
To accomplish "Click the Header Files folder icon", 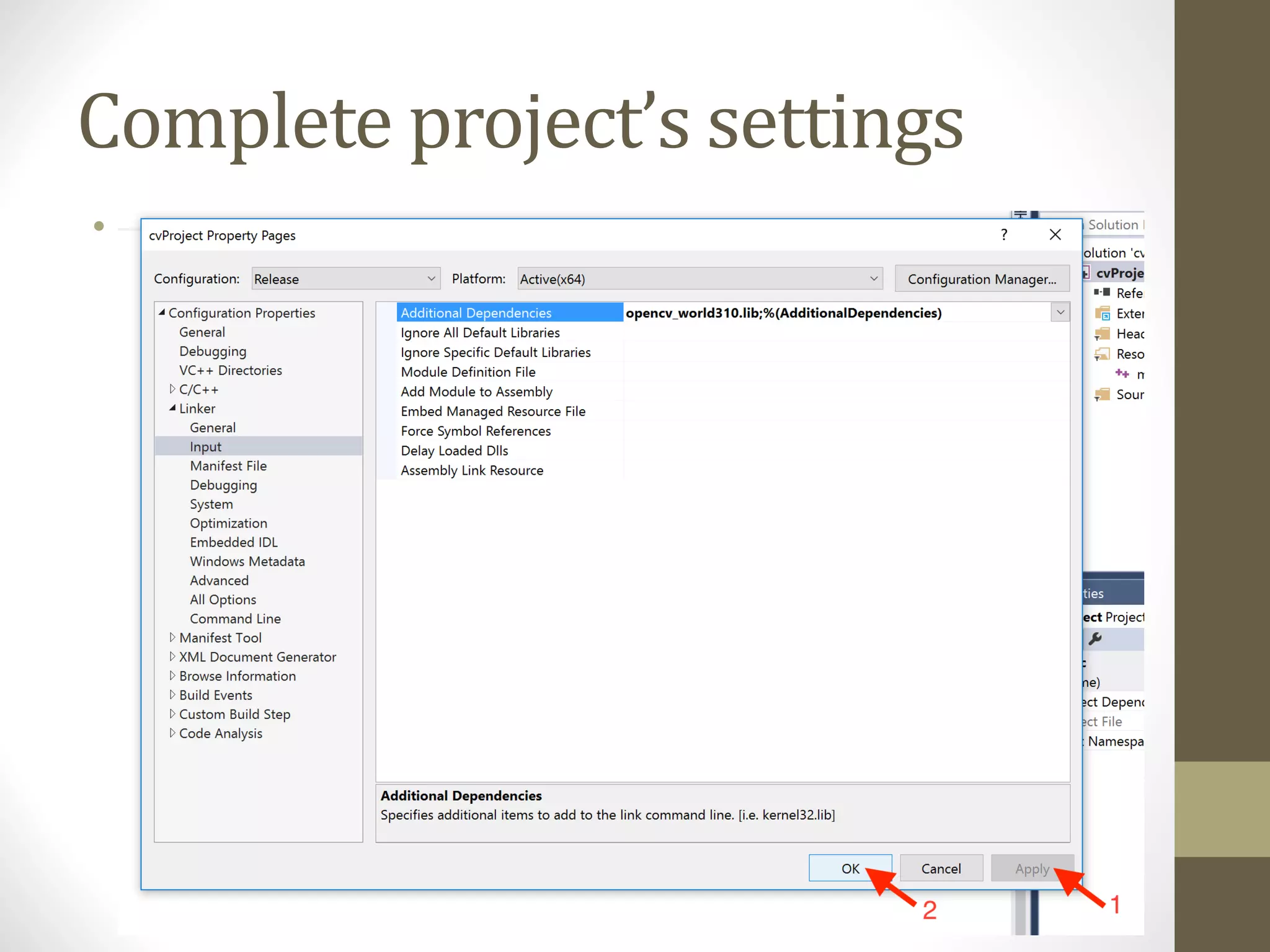I will [1102, 334].
